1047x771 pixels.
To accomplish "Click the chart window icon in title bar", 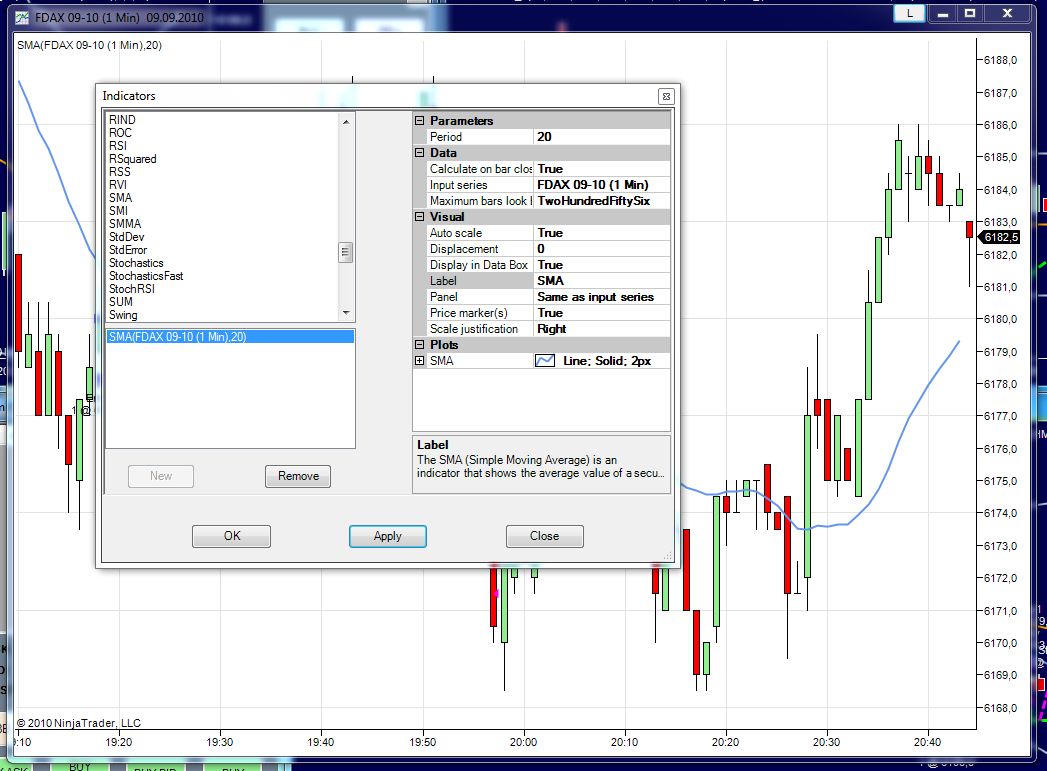I will pos(23,17).
